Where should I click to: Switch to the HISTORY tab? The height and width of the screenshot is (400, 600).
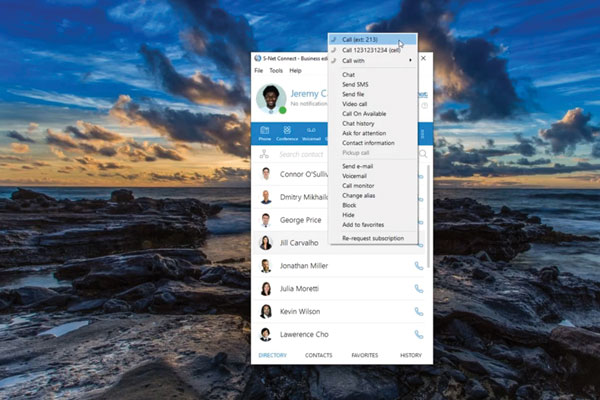coord(411,355)
